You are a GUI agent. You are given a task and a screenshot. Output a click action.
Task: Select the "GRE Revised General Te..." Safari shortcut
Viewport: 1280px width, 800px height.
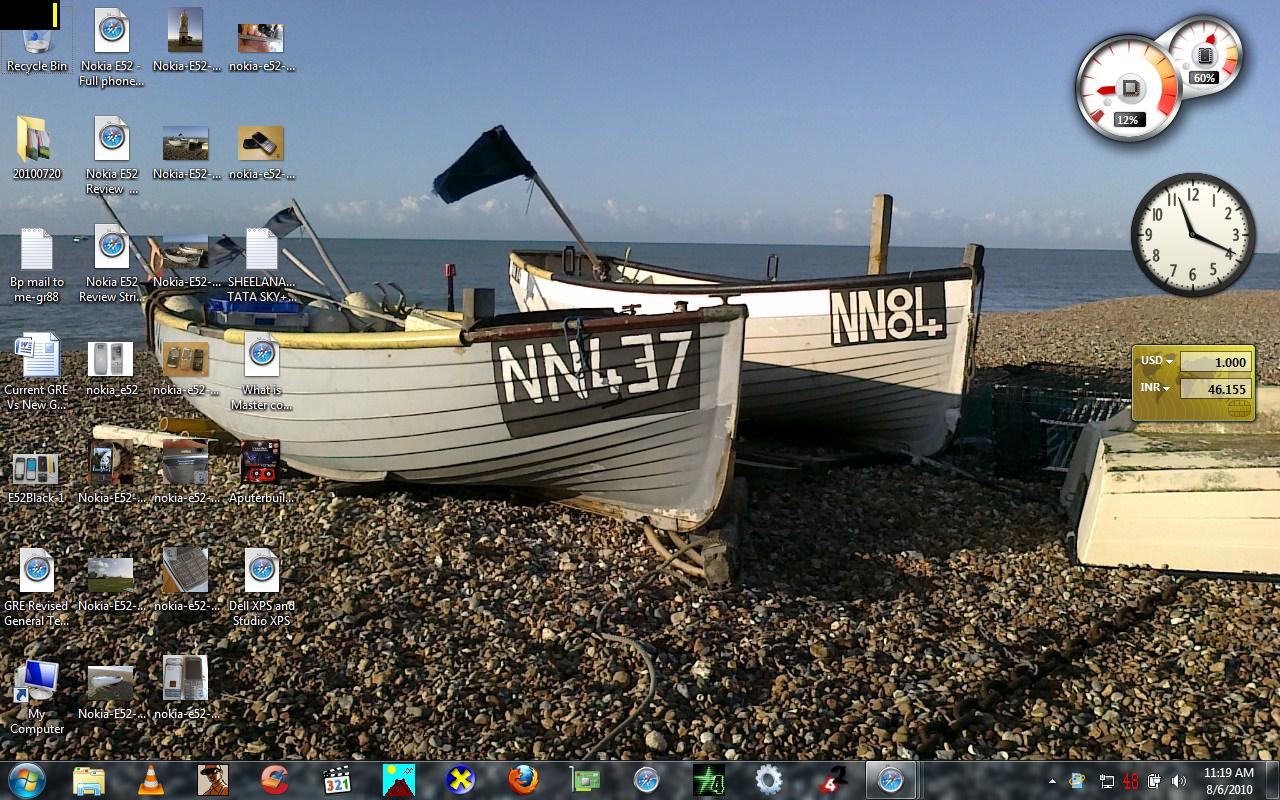pyautogui.click(x=37, y=589)
